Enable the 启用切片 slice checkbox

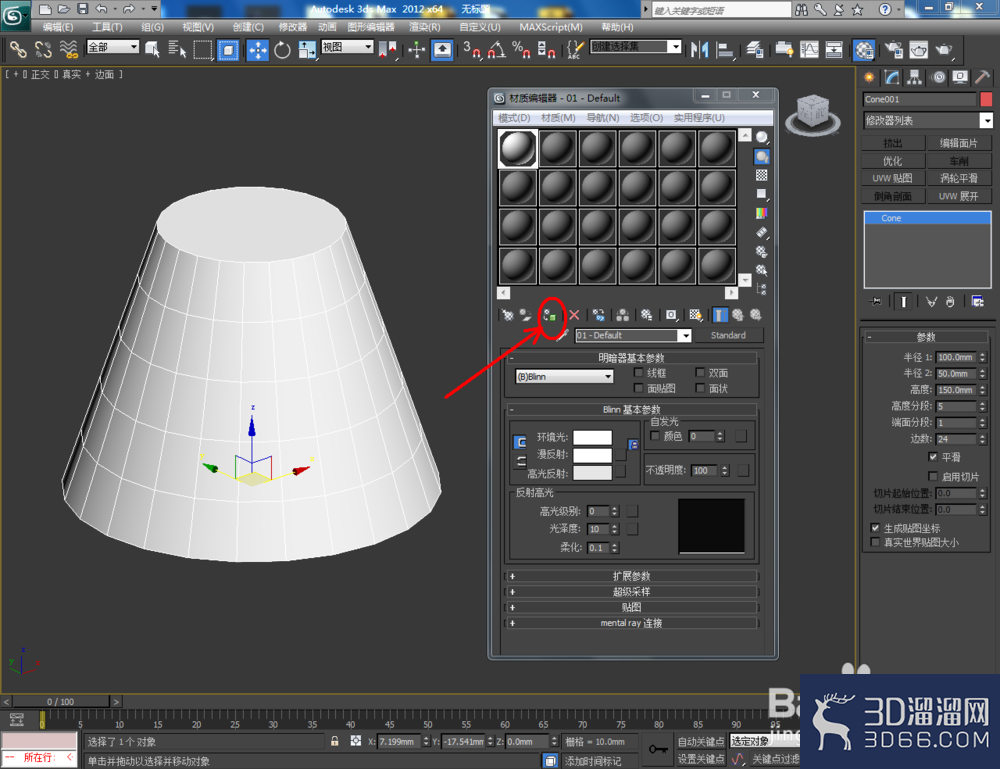(933, 476)
